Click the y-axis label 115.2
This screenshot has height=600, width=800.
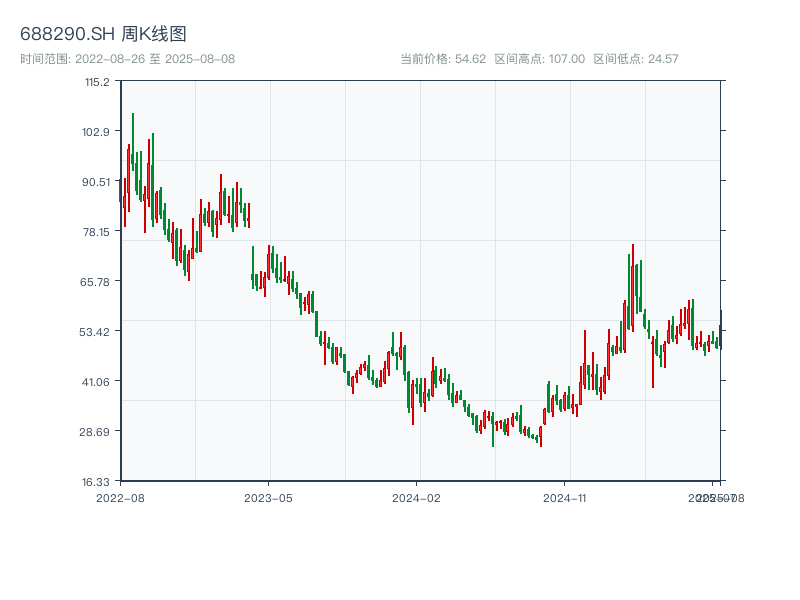97,82
